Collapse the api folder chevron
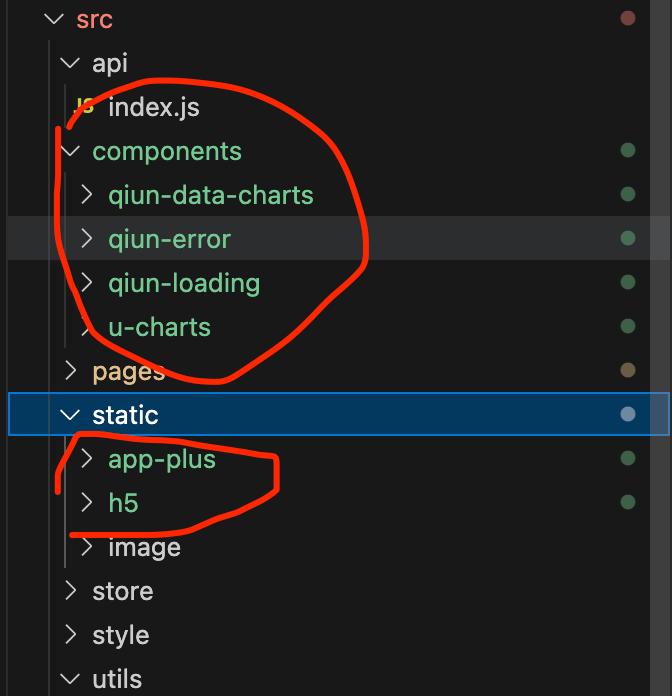Viewport: 672px width, 696px height. coord(70,63)
